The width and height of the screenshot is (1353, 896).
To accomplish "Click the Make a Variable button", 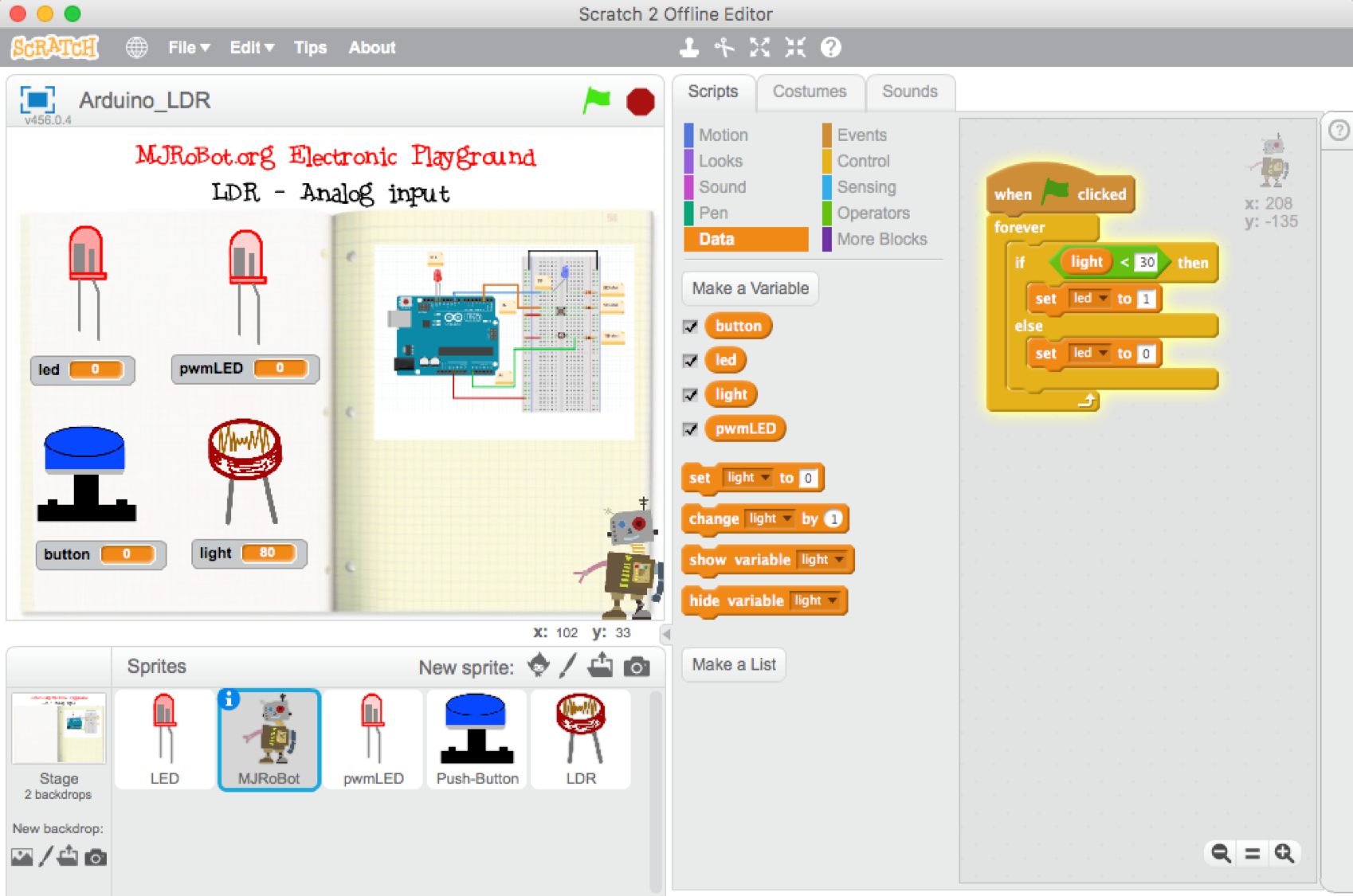I will coord(749,288).
